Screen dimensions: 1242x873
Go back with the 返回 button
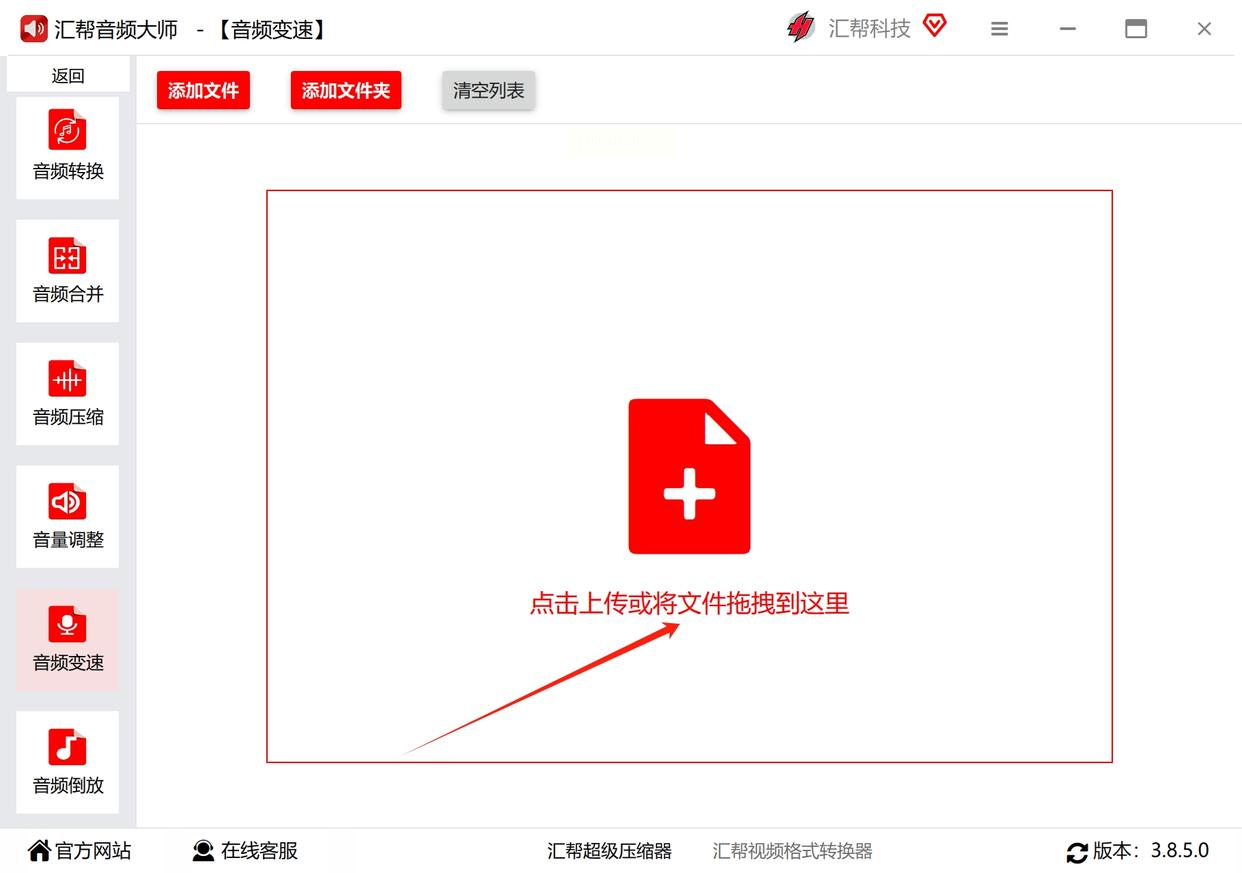point(68,75)
